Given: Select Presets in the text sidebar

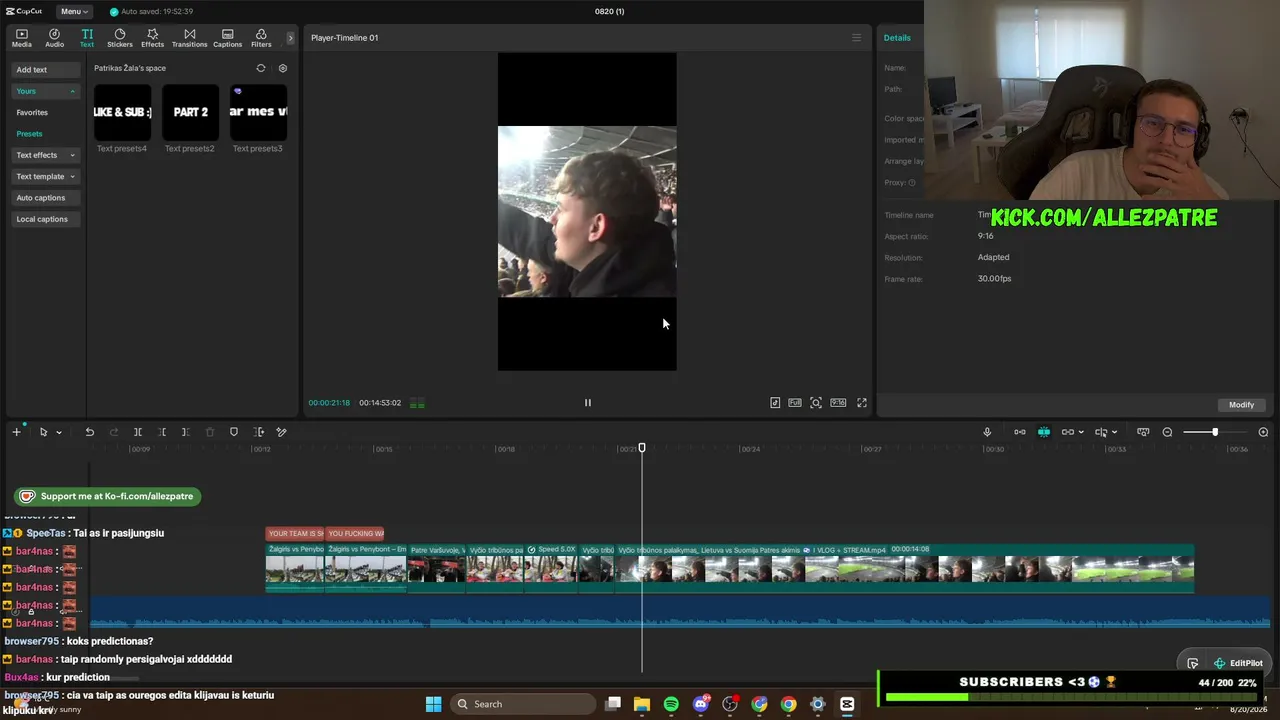Looking at the screenshot, I should click(29, 134).
